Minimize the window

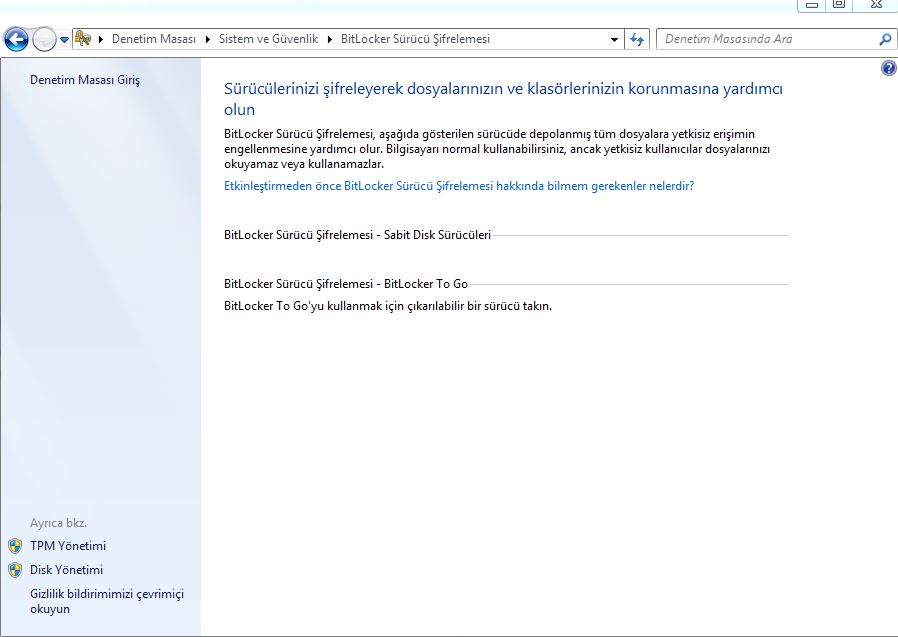tap(812, 5)
